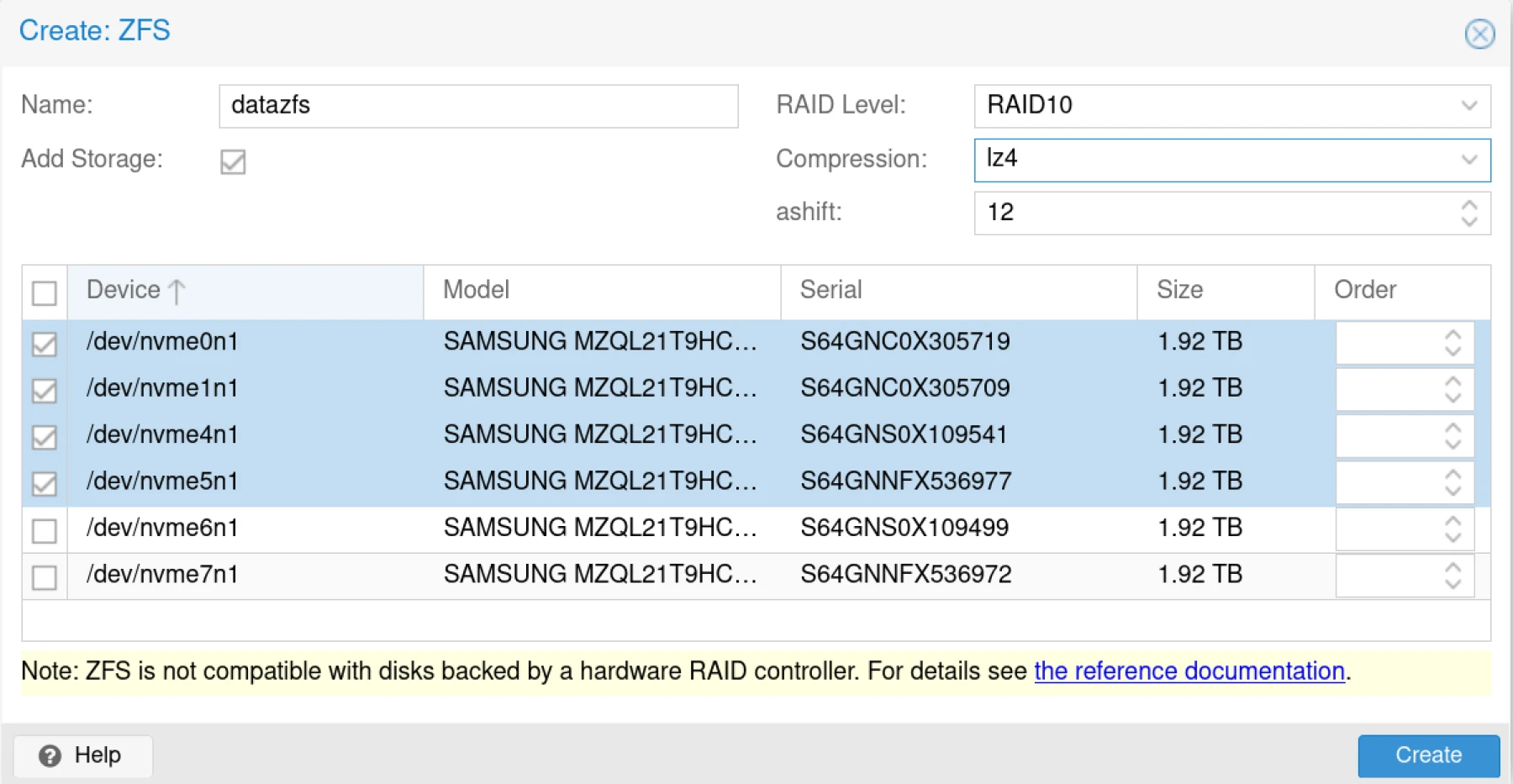Close the Create: ZFS dialog

[1479, 34]
